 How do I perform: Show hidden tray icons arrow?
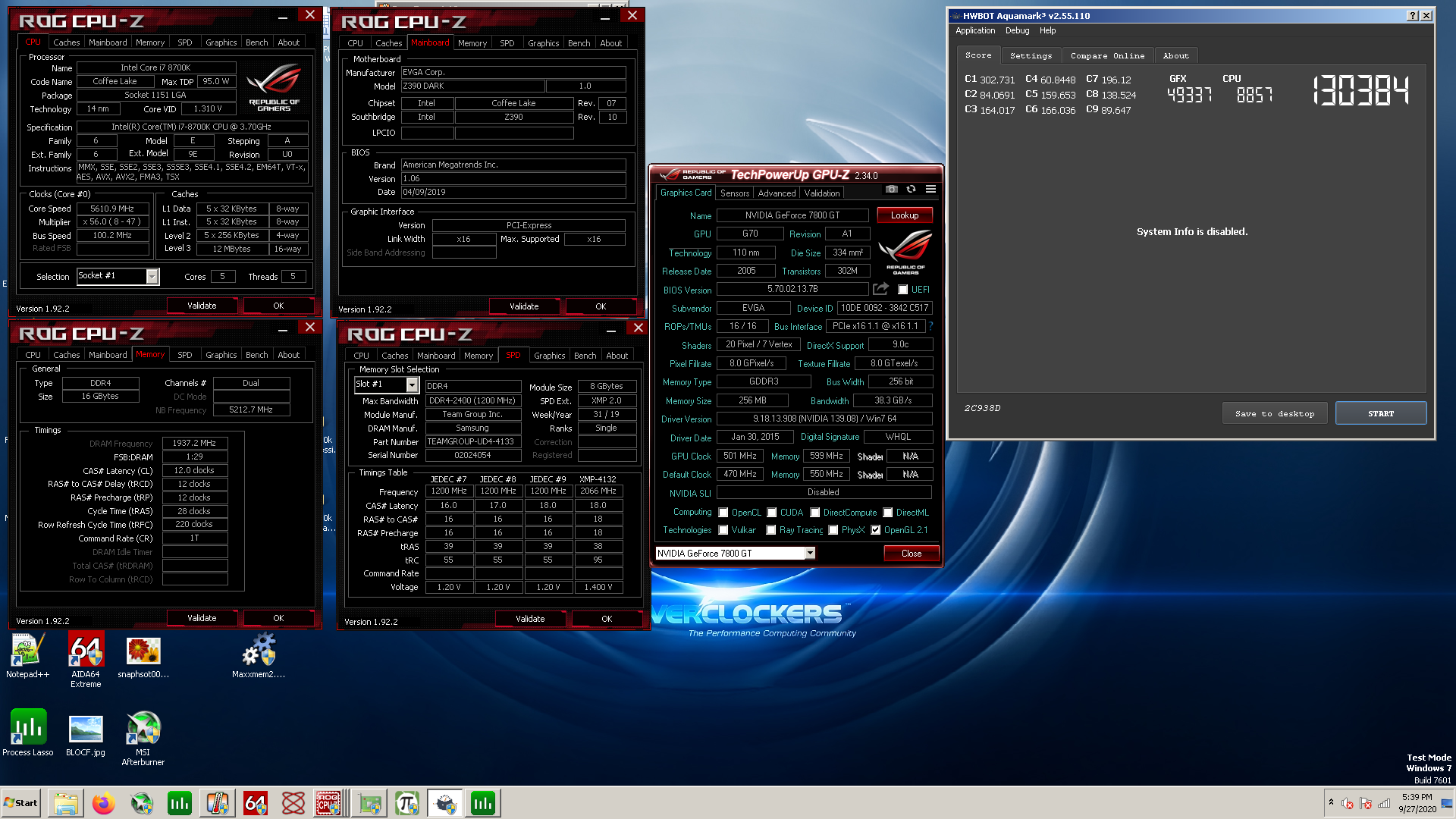tap(1331, 802)
